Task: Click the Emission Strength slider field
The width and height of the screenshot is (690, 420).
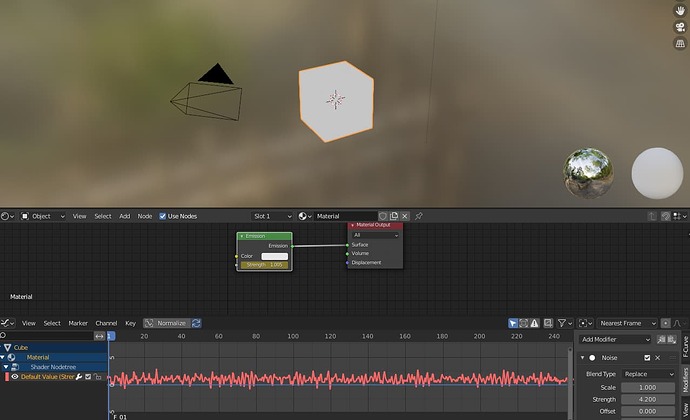Action: 264,265
